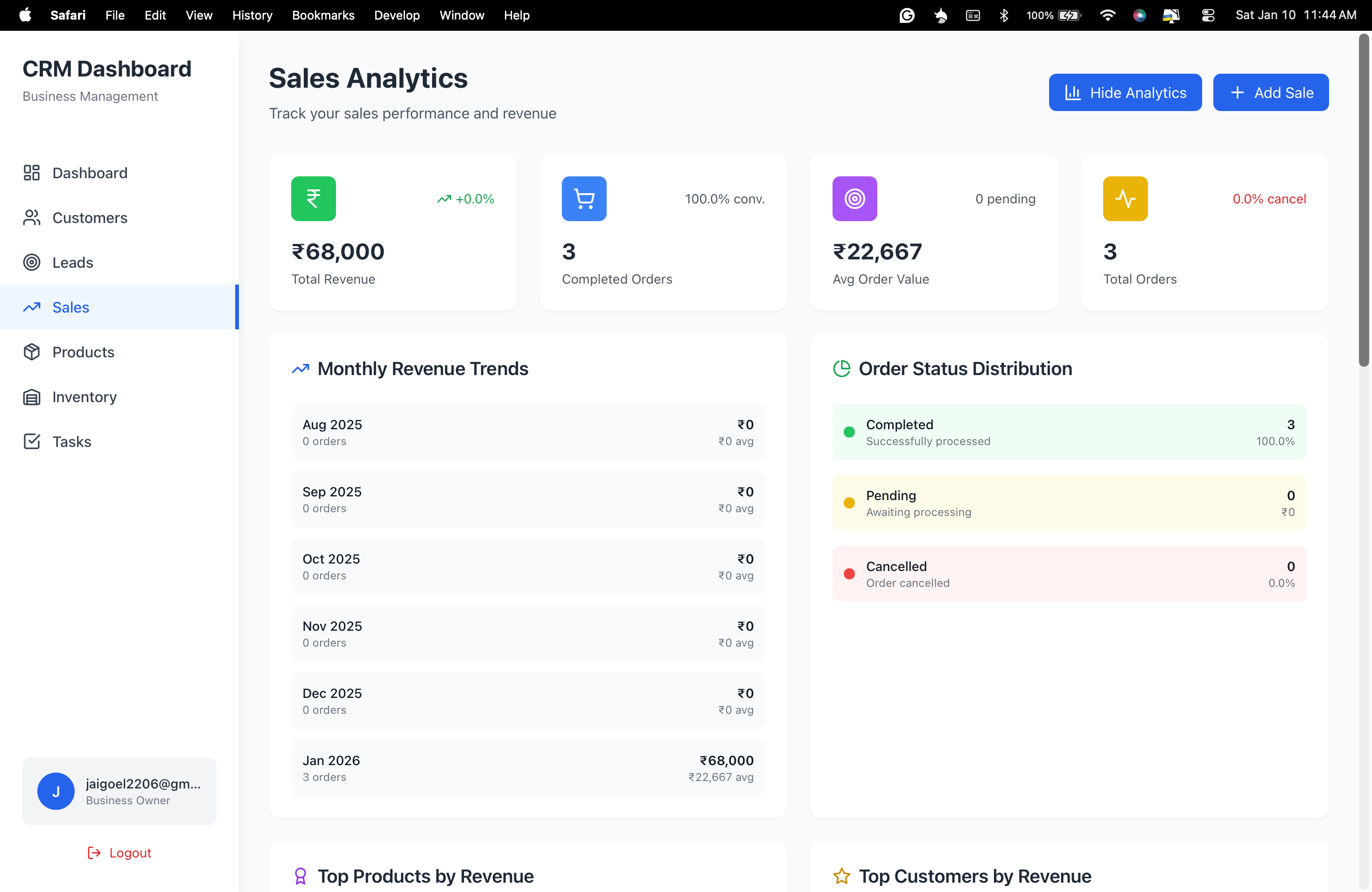The height and width of the screenshot is (892, 1372).
Task: Click the jaigoel2206 profile avatar
Action: tap(56, 791)
